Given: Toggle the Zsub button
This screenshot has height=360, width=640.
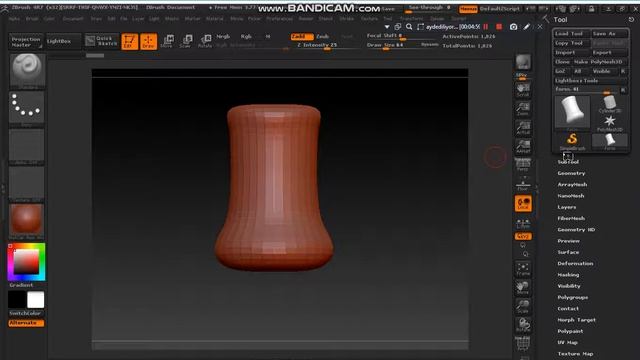Looking at the screenshot, I should pyautogui.click(x=322, y=36).
